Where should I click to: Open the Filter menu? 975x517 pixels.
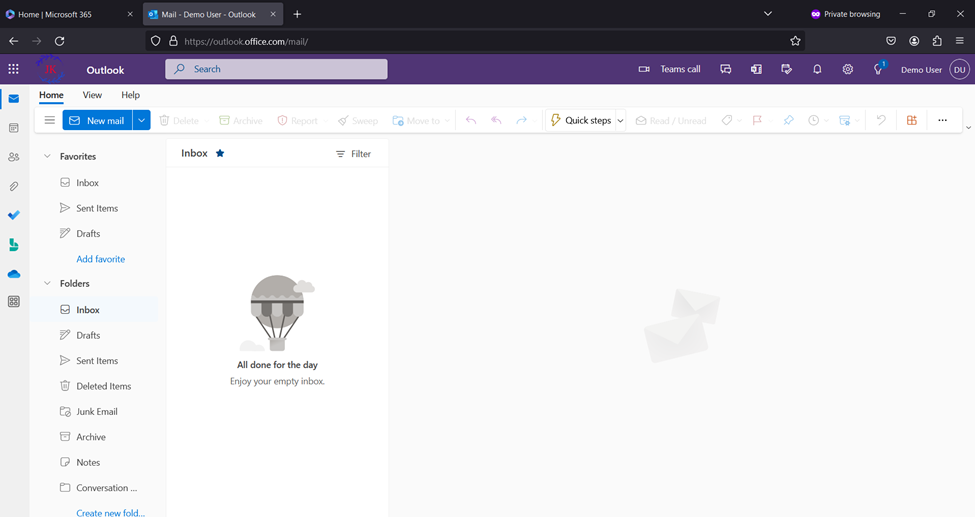[x=353, y=154]
